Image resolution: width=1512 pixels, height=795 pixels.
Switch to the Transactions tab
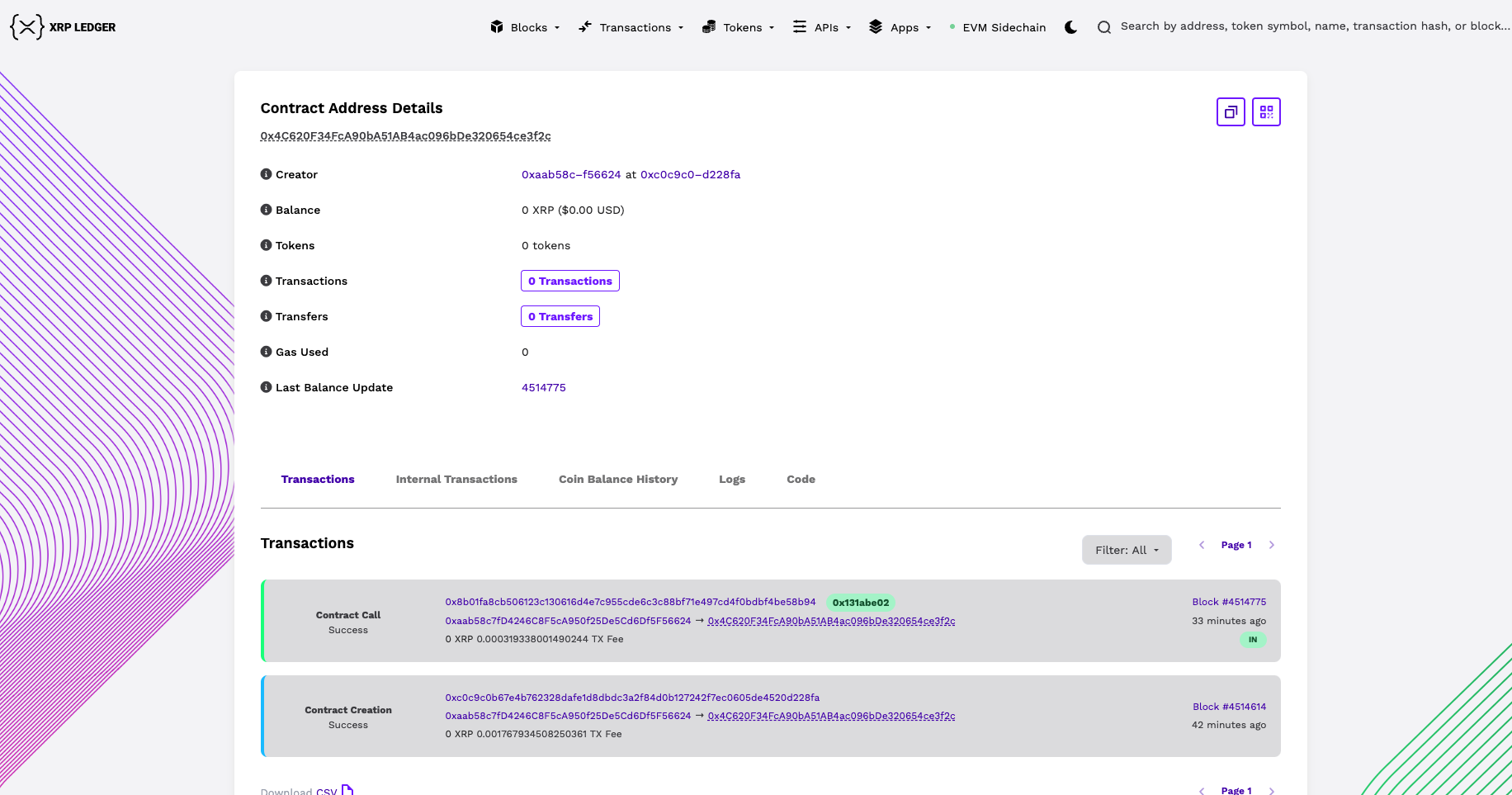click(x=318, y=479)
